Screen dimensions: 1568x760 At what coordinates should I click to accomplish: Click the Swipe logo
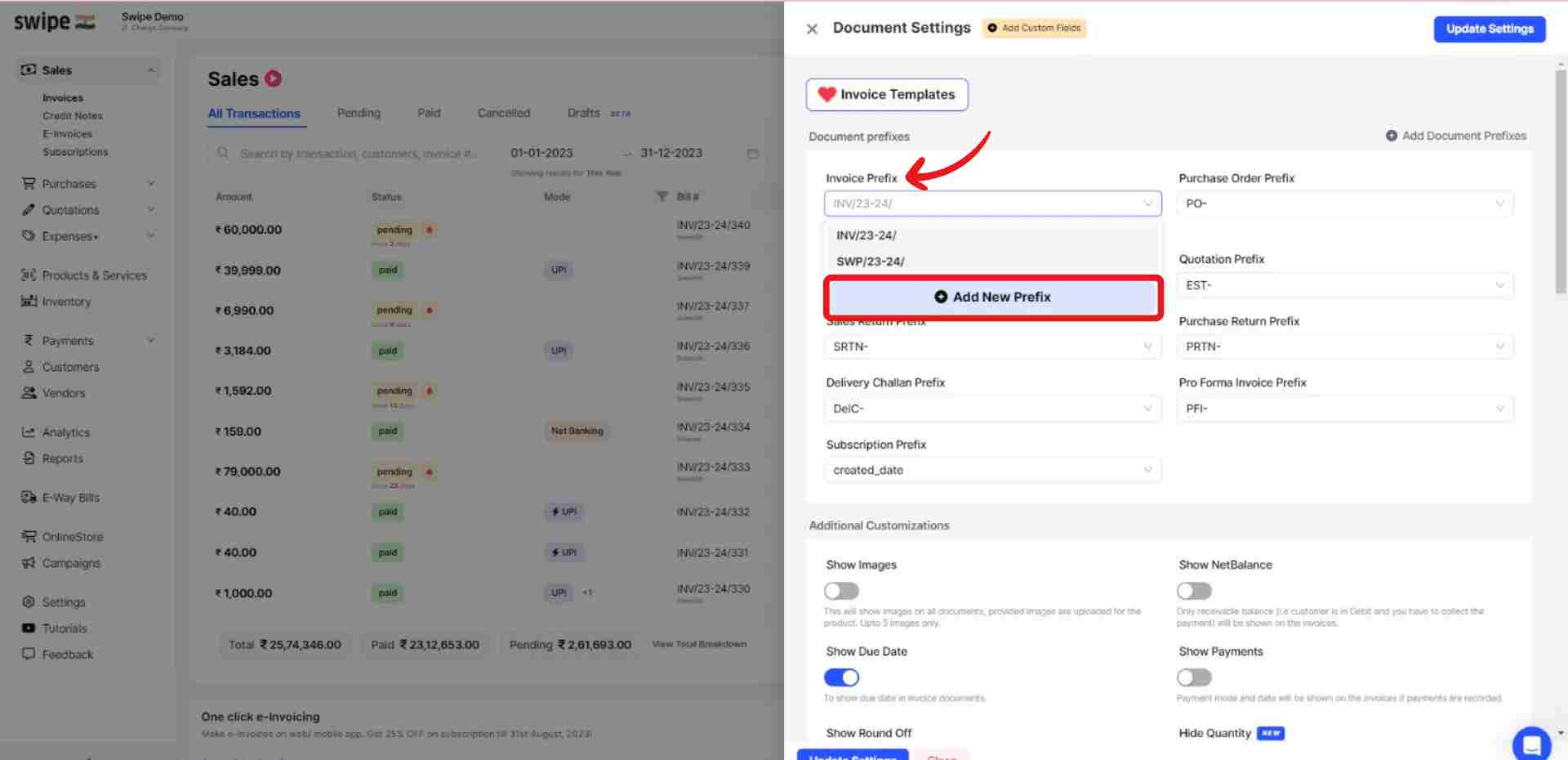[54, 22]
